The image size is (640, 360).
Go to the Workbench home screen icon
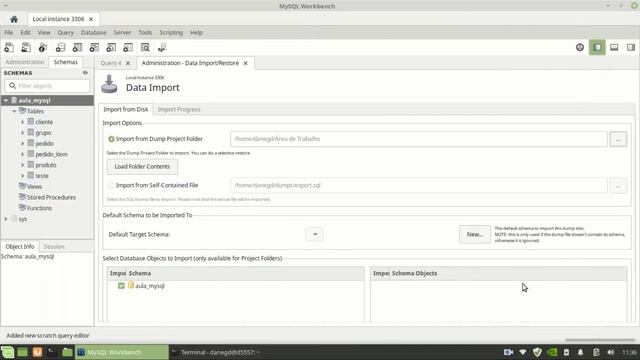click(14, 19)
